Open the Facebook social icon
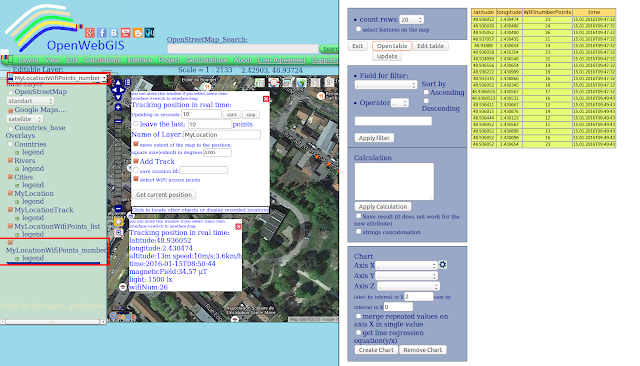Image resolution: width=640 pixels, height=366 pixels. [102, 33]
